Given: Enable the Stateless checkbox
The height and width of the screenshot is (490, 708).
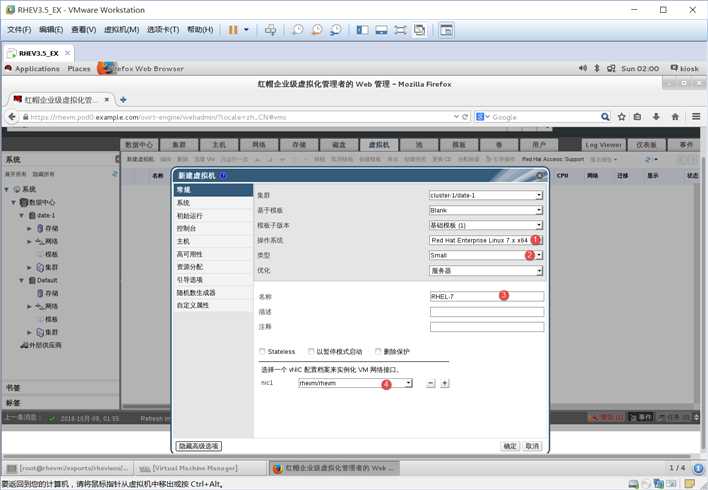Looking at the screenshot, I should click(262, 351).
